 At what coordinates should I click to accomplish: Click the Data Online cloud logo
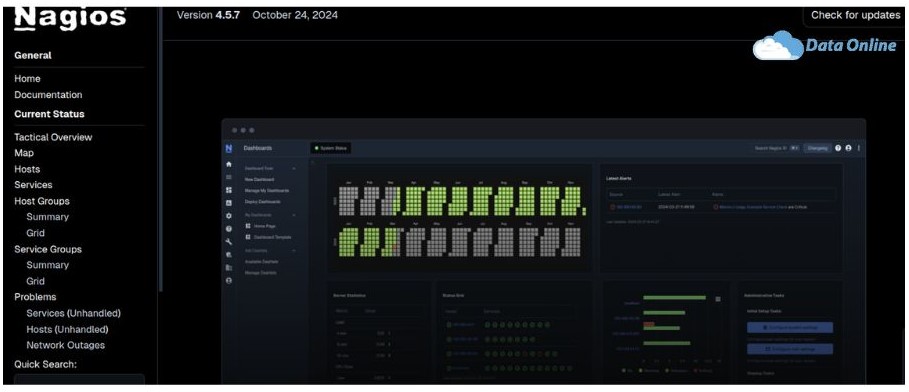pos(824,45)
